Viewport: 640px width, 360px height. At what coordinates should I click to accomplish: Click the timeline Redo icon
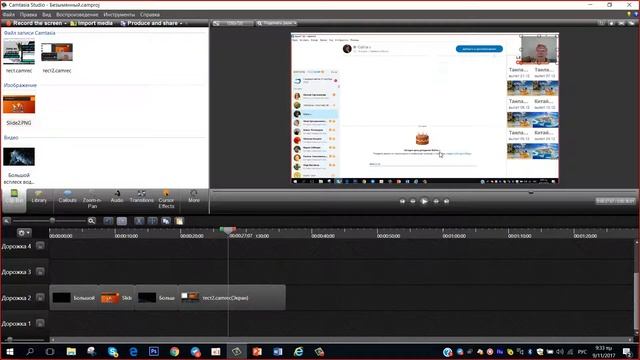click(x=122, y=221)
